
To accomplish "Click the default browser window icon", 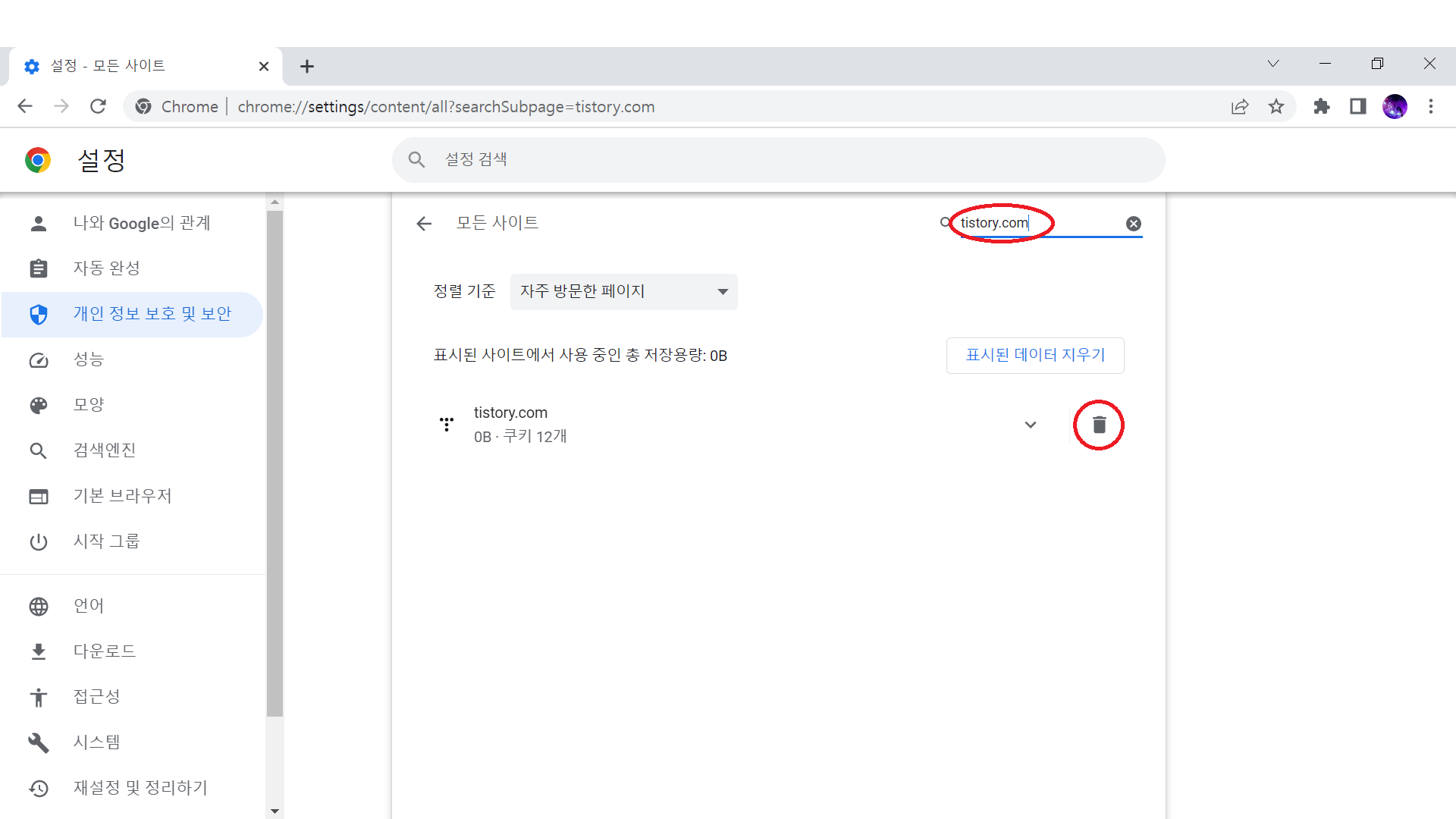I will pyautogui.click(x=39, y=497).
